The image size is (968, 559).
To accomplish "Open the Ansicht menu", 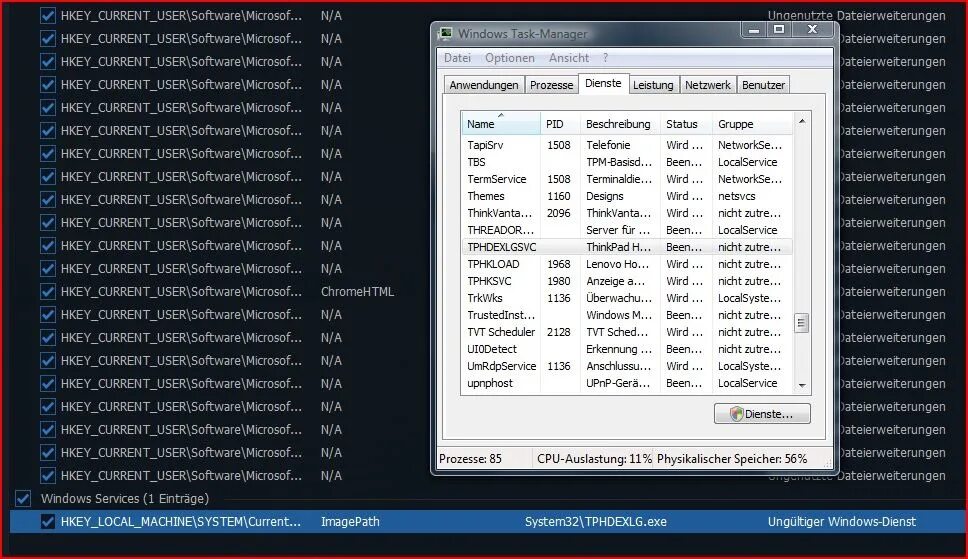I will click(x=569, y=58).
